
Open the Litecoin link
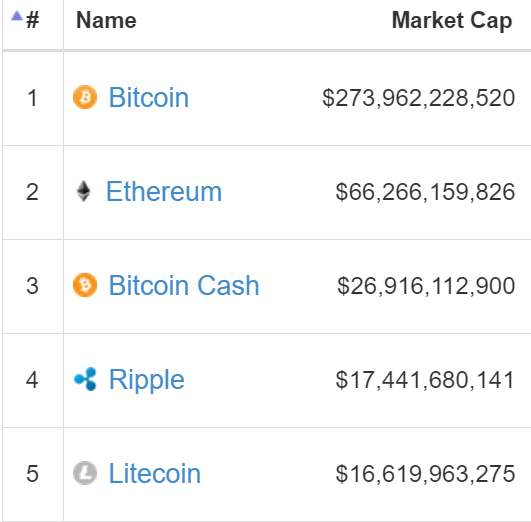155,474
